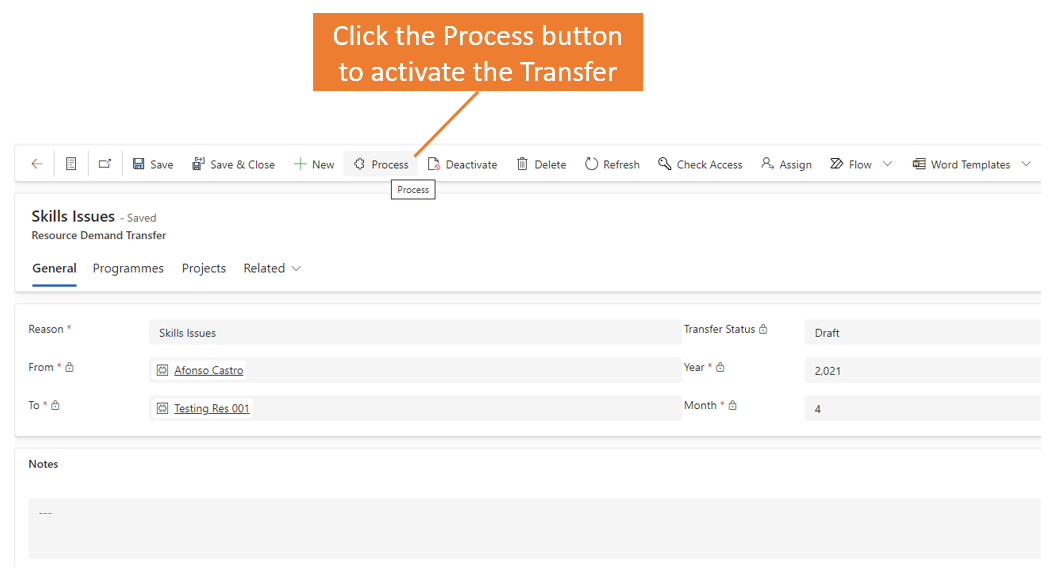Image resolution: width=1049 pixels, height=569 pixels.
Task: Expand the Word Templates dropdown
Action: [1026, 164]
